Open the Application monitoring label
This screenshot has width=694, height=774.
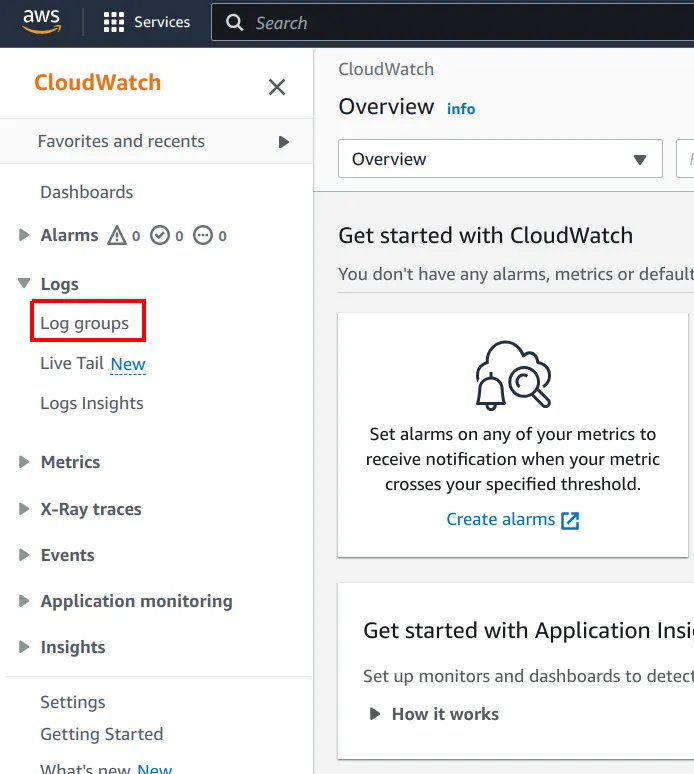(137, 601)
